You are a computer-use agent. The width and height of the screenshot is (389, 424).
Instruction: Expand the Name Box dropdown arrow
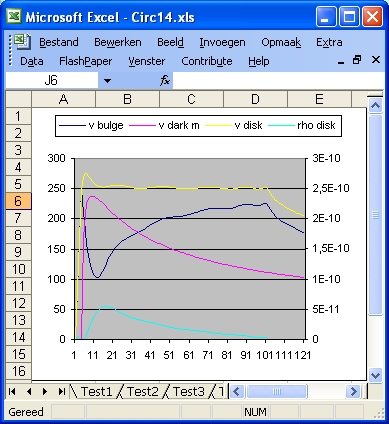point(107,80)
